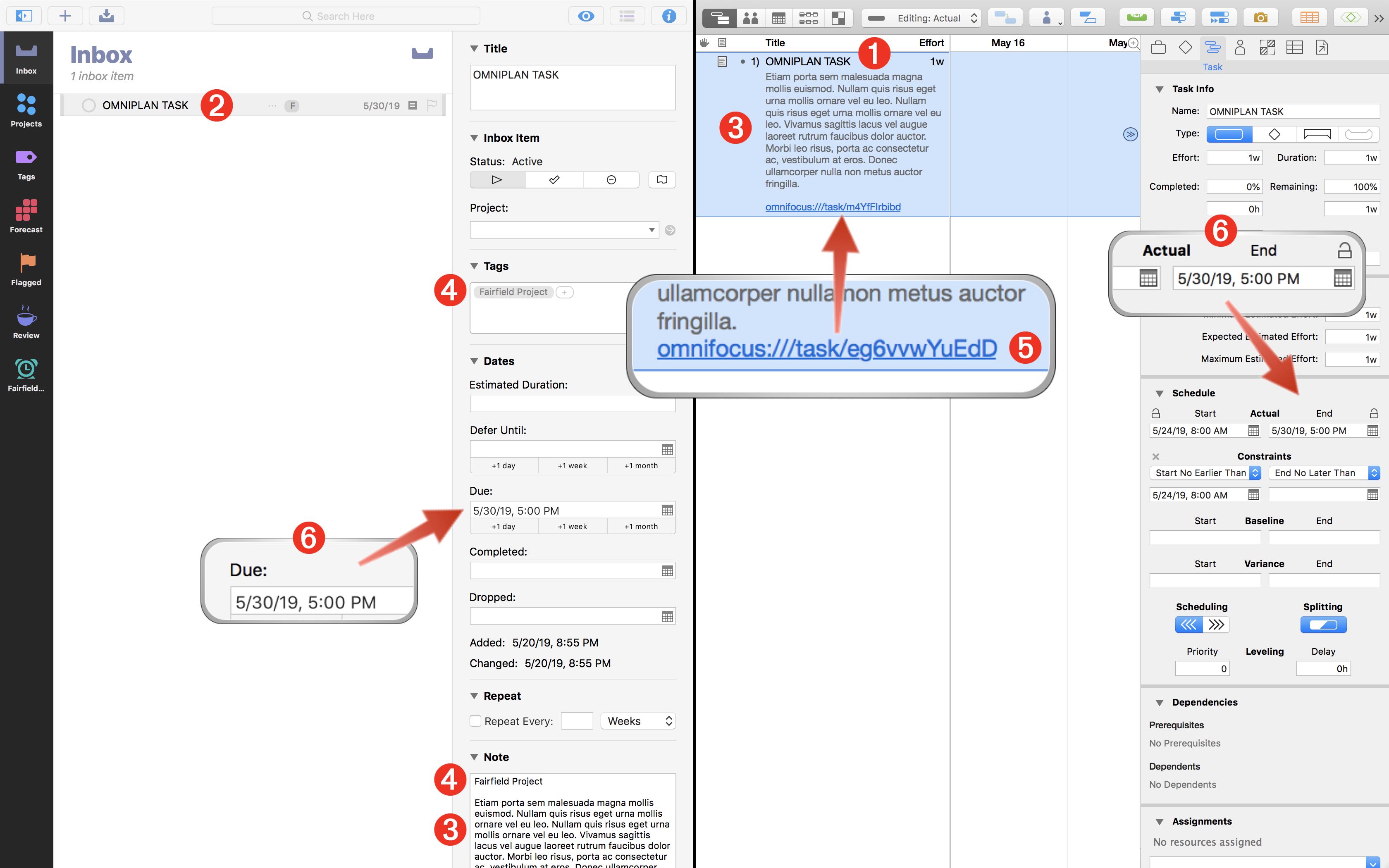The width and height of the screenshot is (1389, 868).
Task: Open Tags perspective in the sidebar
Action: tap(26, 164)
